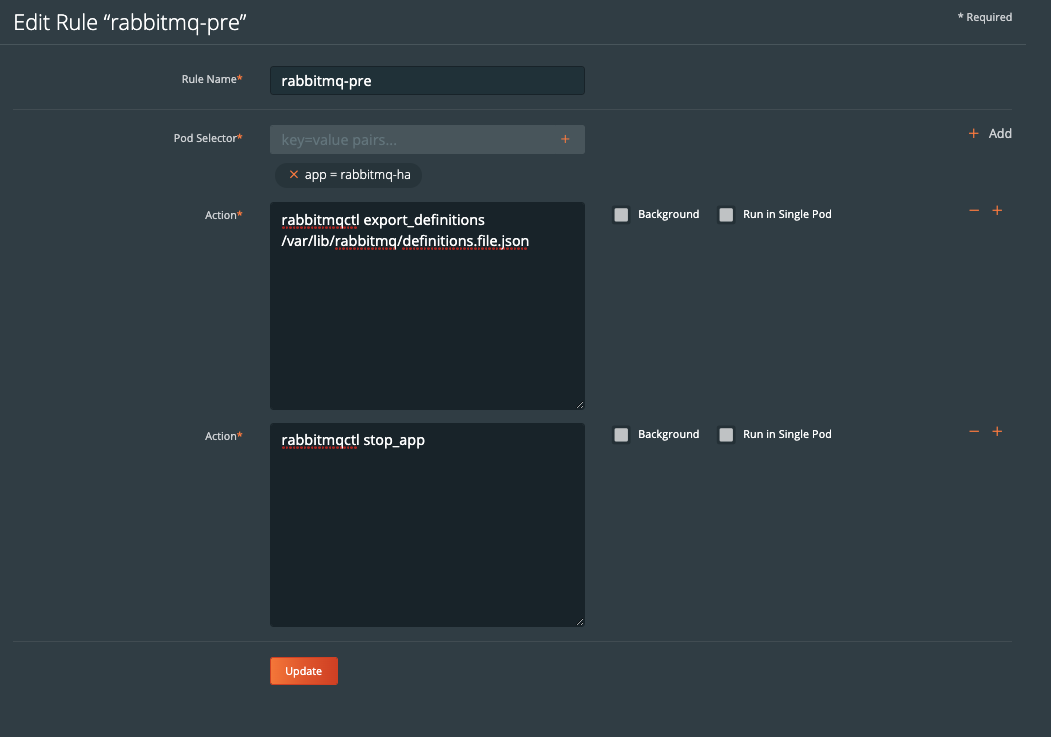Enable Background for the stop_app action
Screen dimensions: 1051x737
(621, 434)
